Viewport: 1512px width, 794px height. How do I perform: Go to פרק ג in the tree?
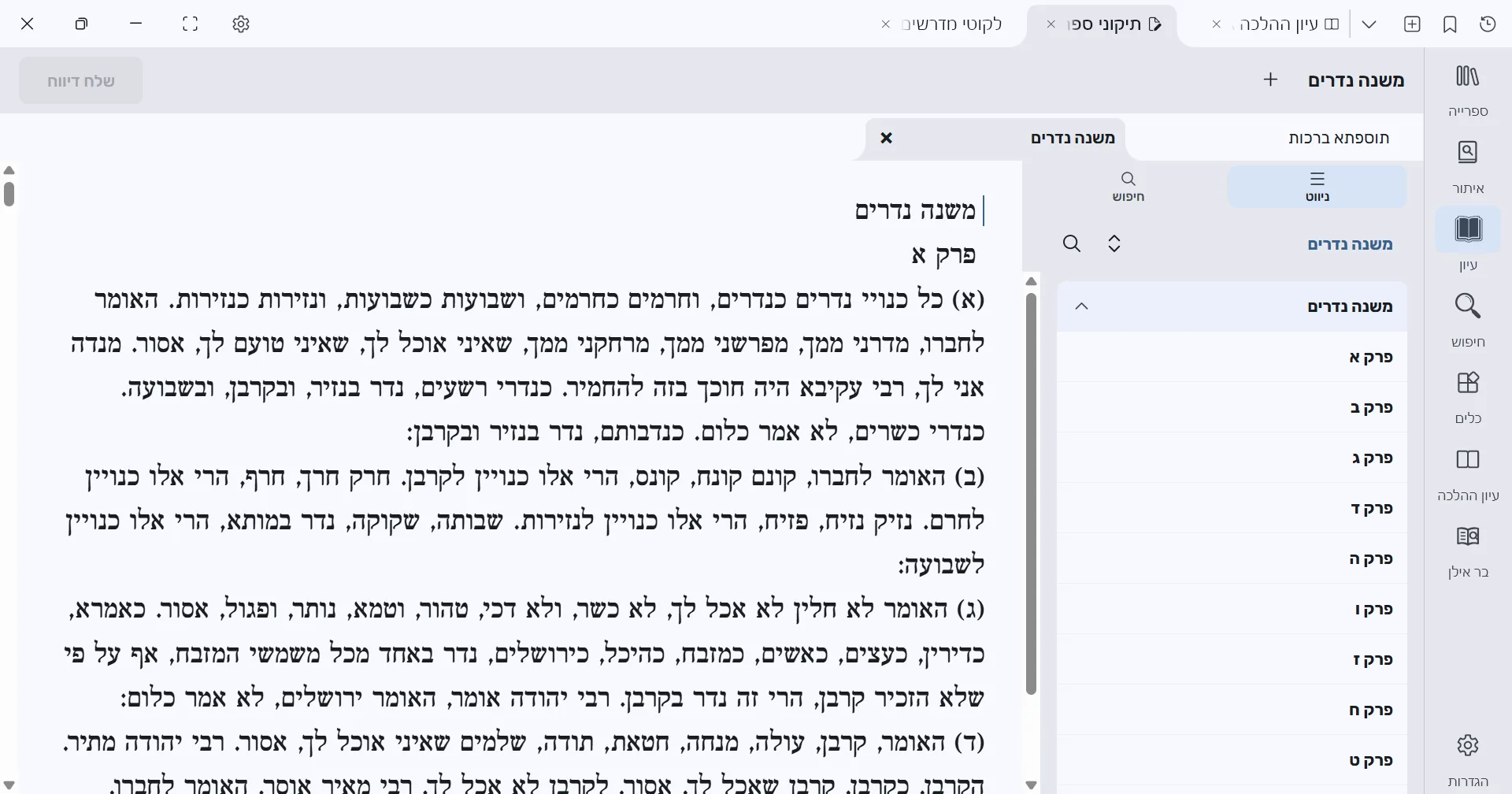1232,458
